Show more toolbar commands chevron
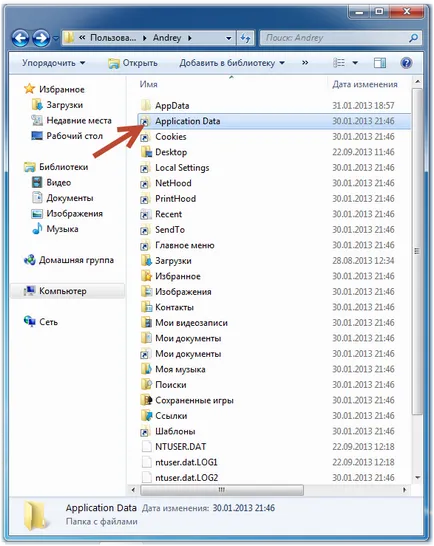 tap(305, 63)
